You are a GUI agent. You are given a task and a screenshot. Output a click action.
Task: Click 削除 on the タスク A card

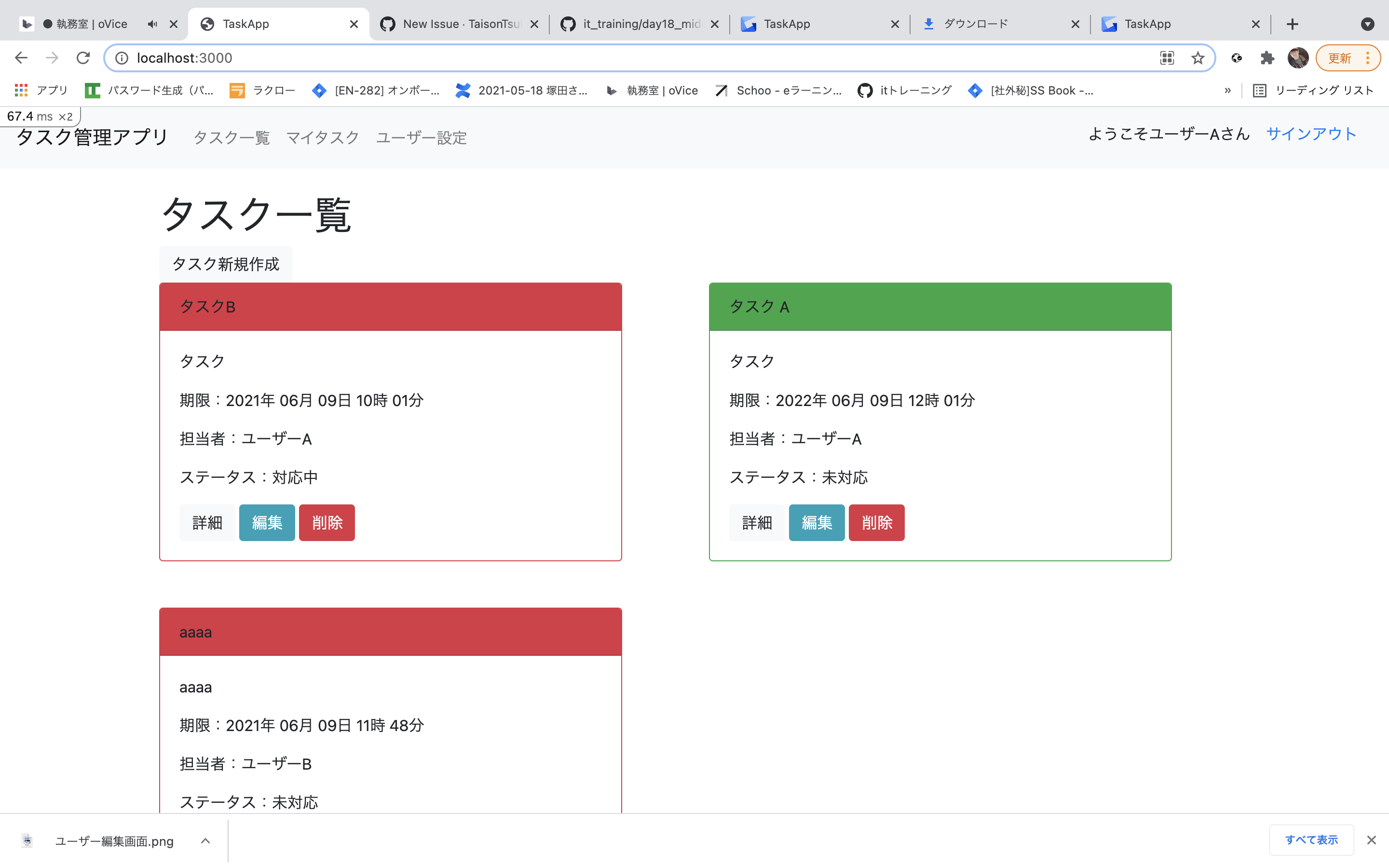pyautogui.click(x=876, y=522)
